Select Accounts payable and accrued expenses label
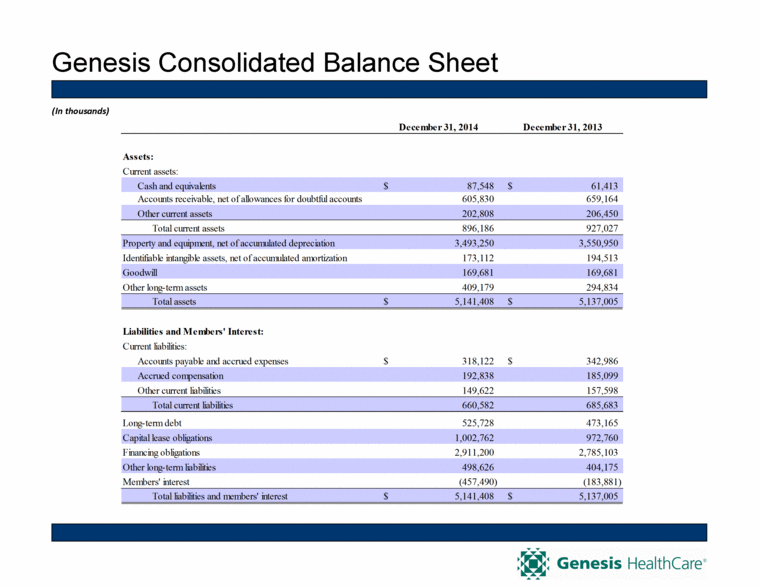 tap(212, 360)
